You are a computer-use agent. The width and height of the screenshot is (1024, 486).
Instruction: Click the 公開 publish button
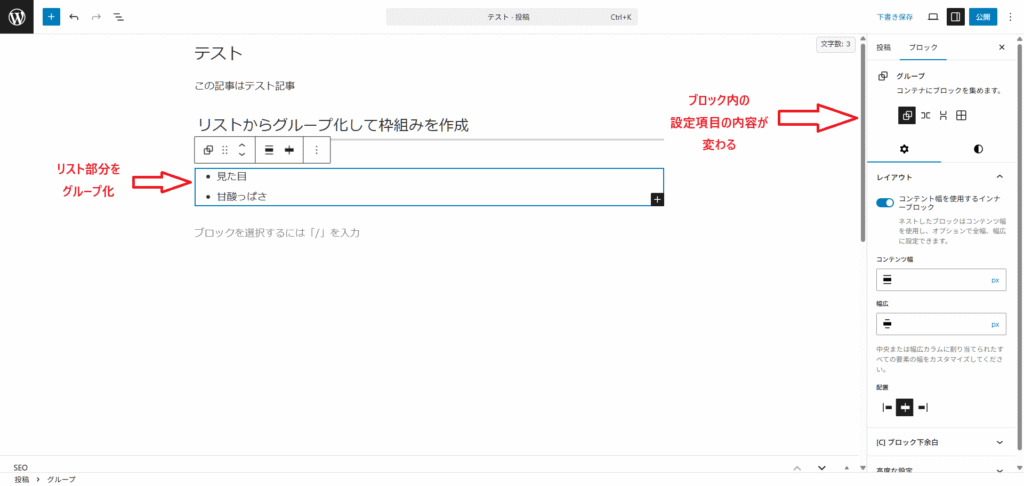(983, 17)
